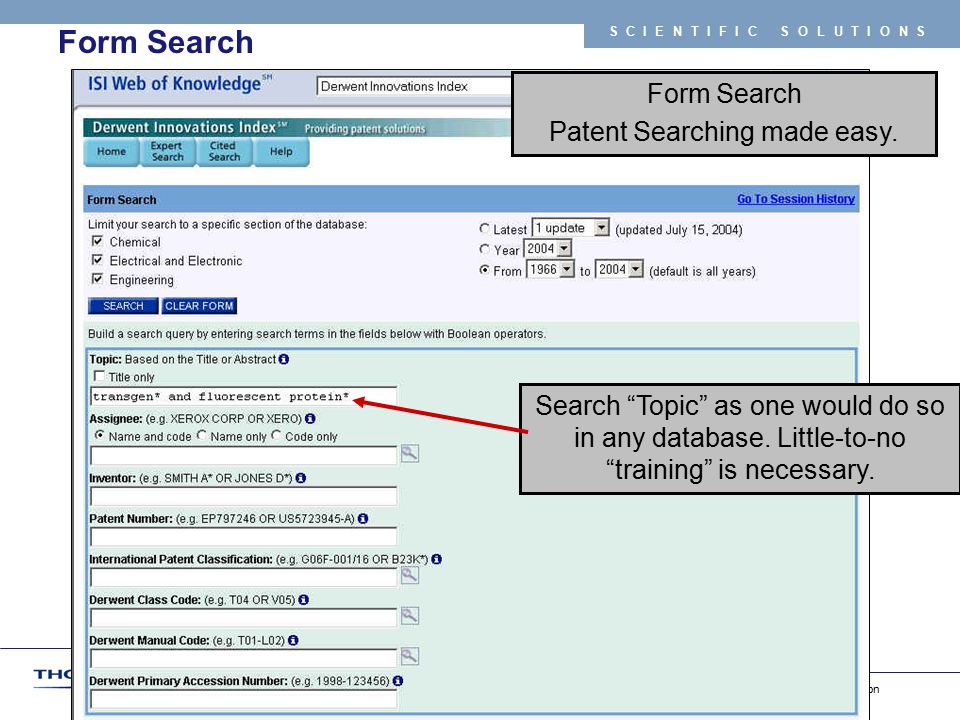Image resolution: width=960 pixels, height=720 pixels.
Task: Click International Patent Classification input field
Action: pyautogui.click(x=244, y=577)
